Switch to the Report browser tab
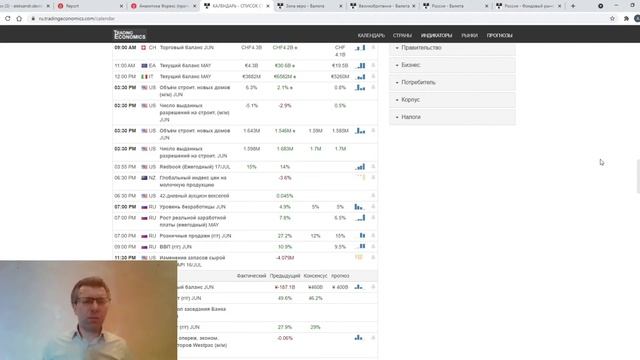This screenshot has height=360, width=640. (x=90, y=6)
